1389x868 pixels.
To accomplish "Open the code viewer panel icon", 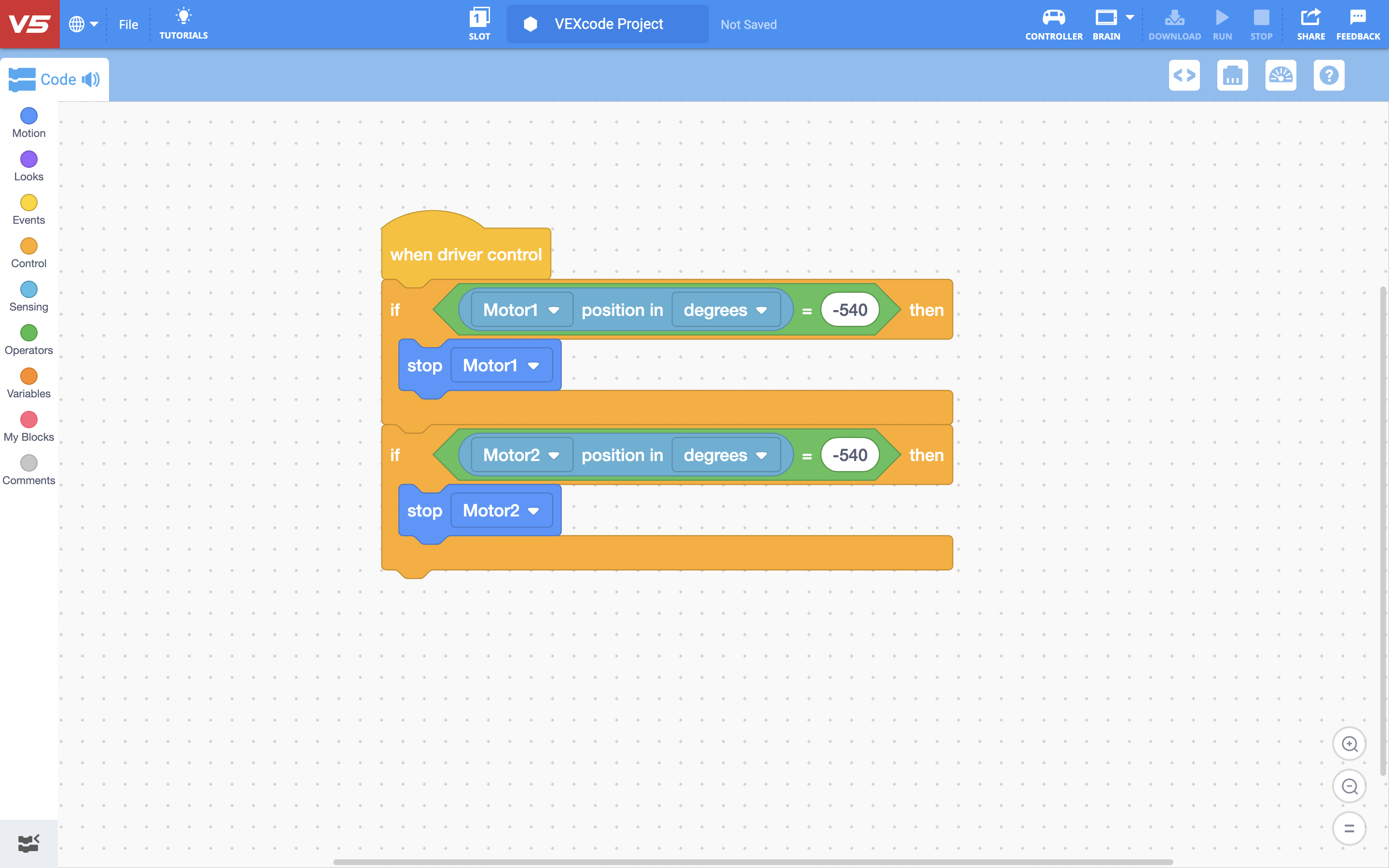I will pyautogui.click(x=1184, y=75).
